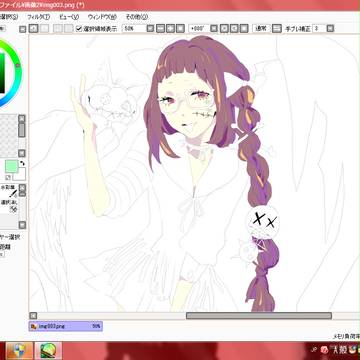360x360 pixels.
Task: Click the green painting app icon on the taskbar
Action: click(48, 351)
